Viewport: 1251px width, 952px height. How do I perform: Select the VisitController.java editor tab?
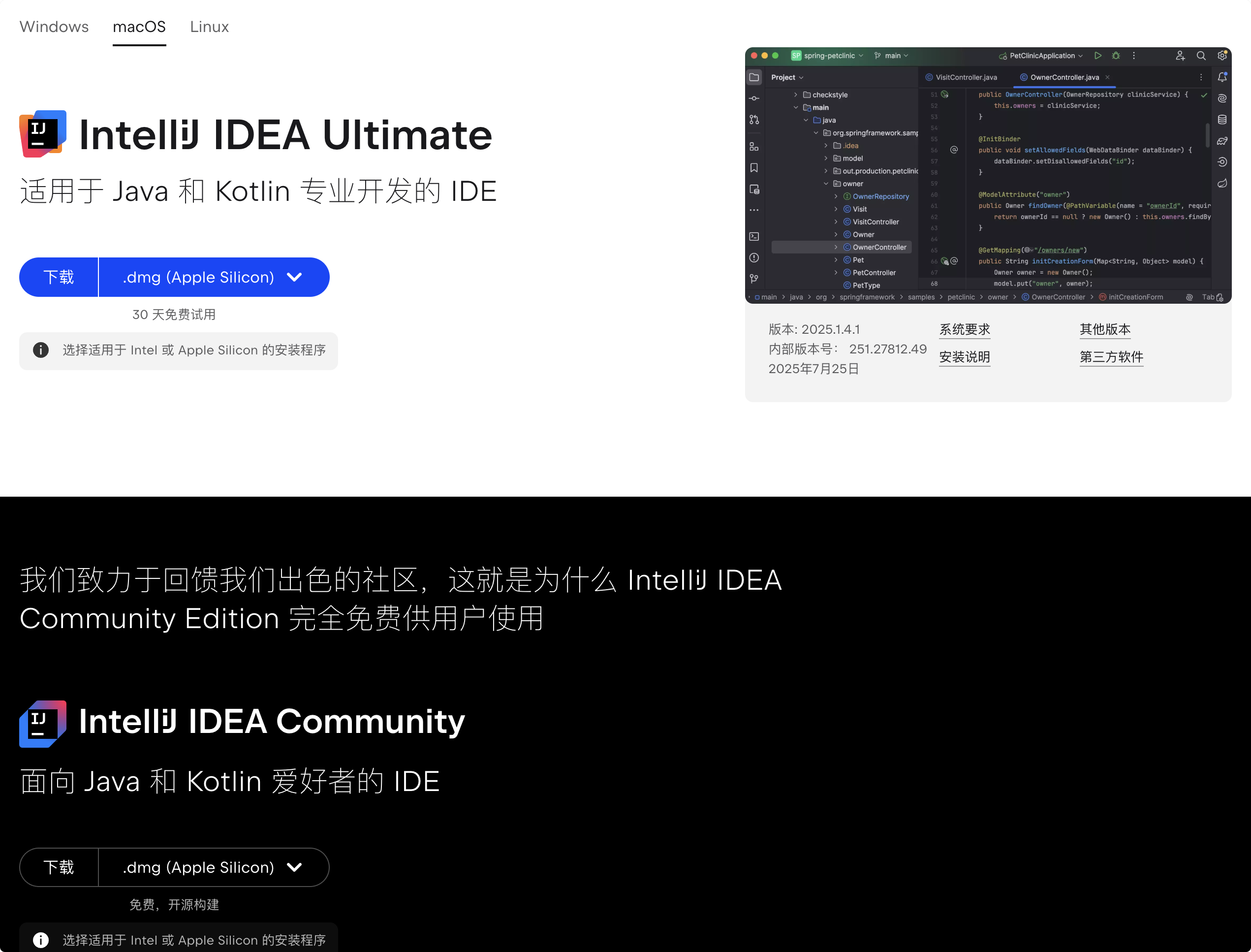966,77
